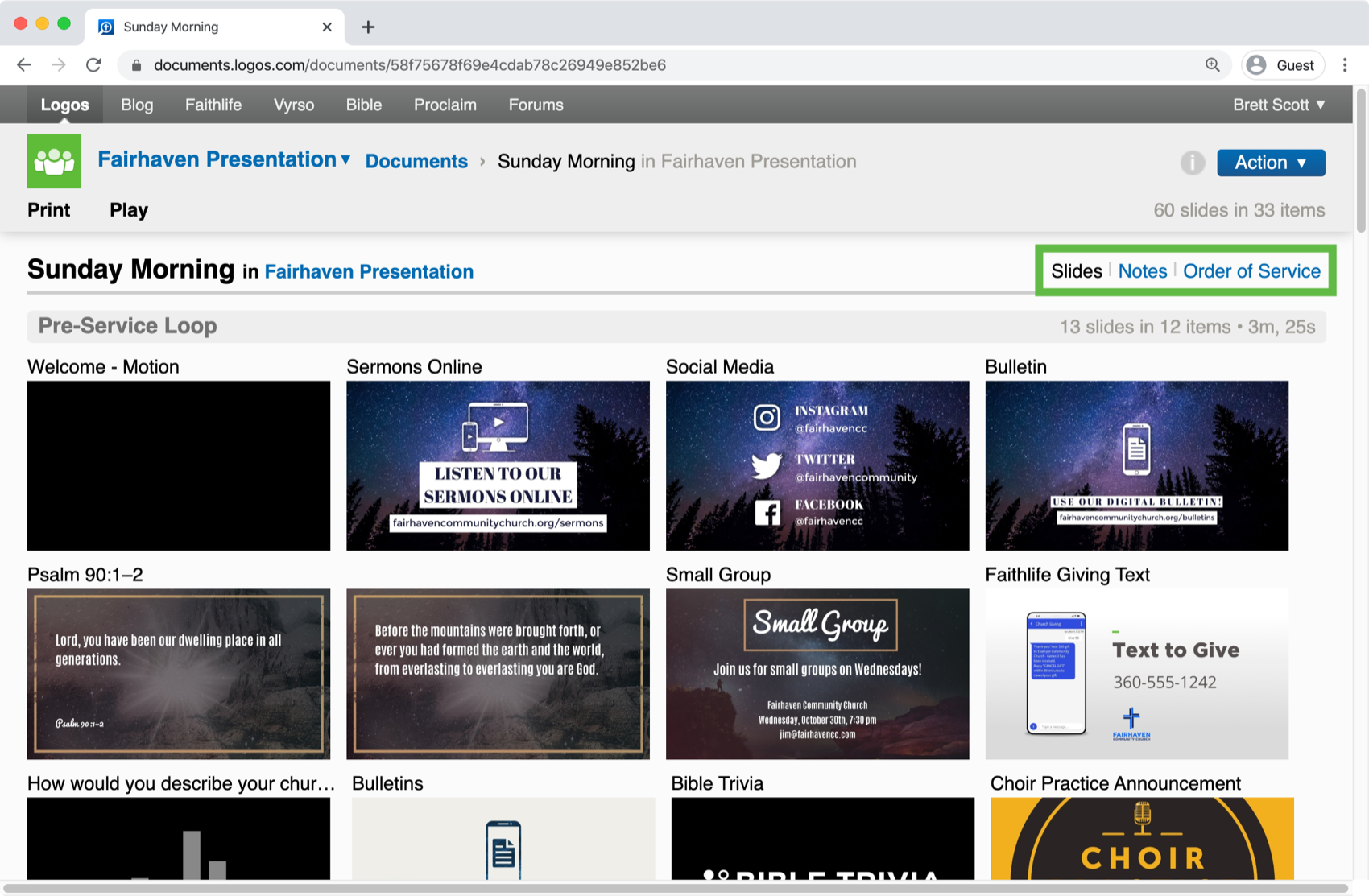Open the Guest profile icon

pos(1283,65)
